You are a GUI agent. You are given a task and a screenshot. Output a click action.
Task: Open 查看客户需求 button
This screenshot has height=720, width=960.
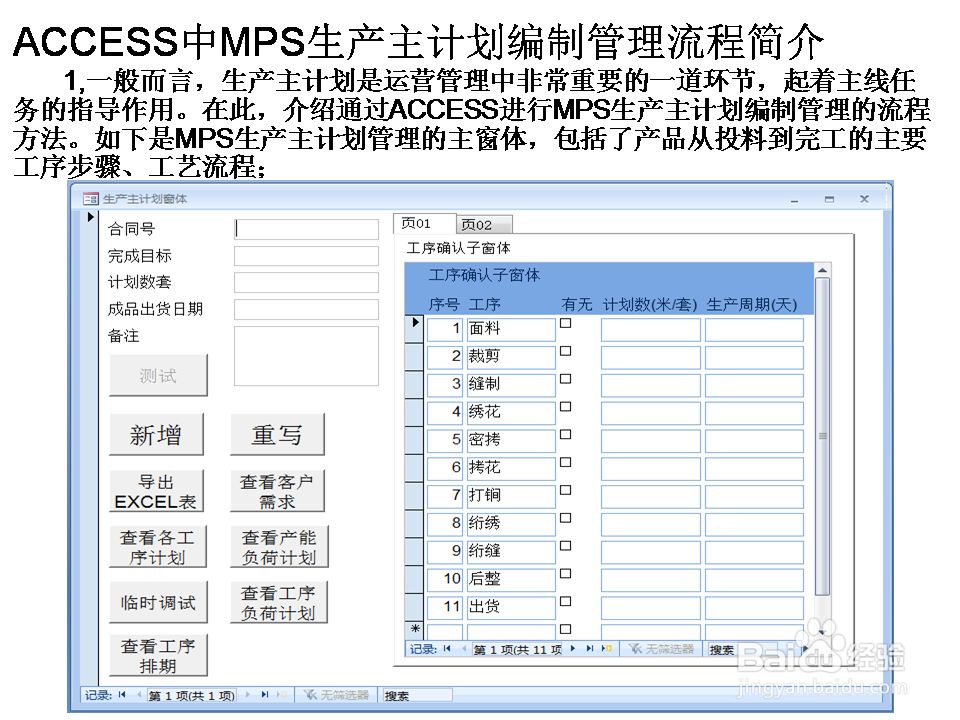coord(277,491)
